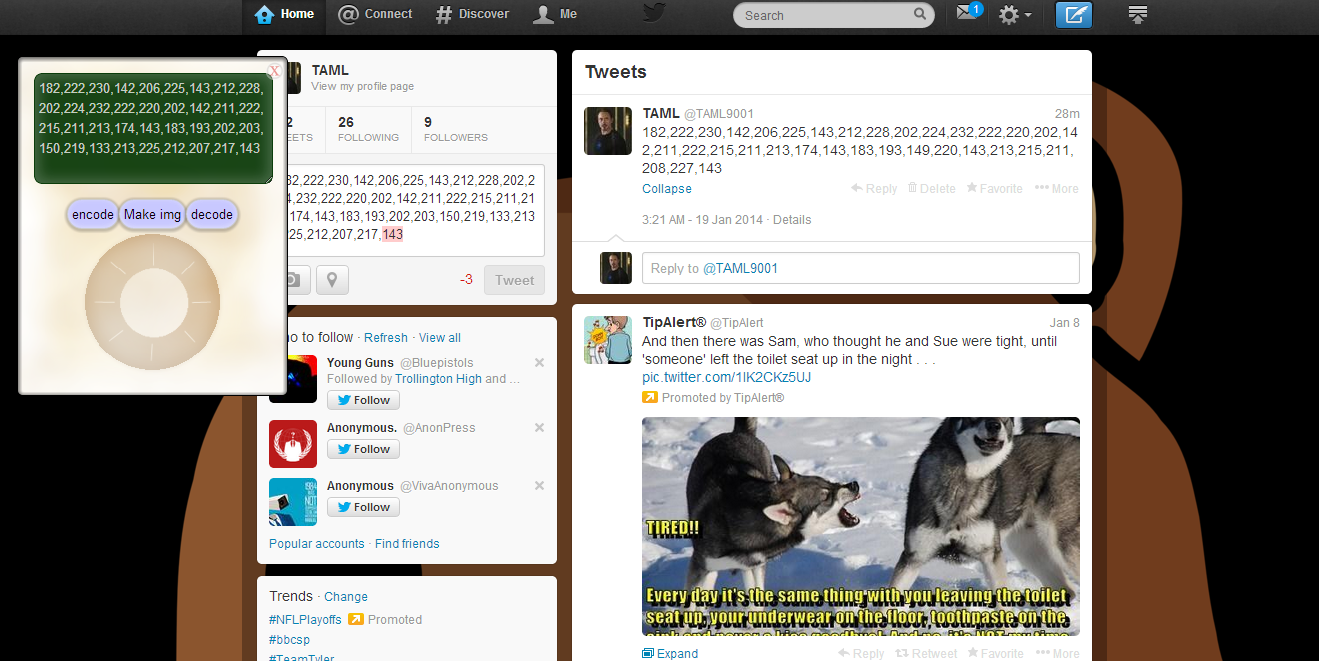1319x661 pixels.
Task: Close the encoder popup with X
Action: coord(274,71)
